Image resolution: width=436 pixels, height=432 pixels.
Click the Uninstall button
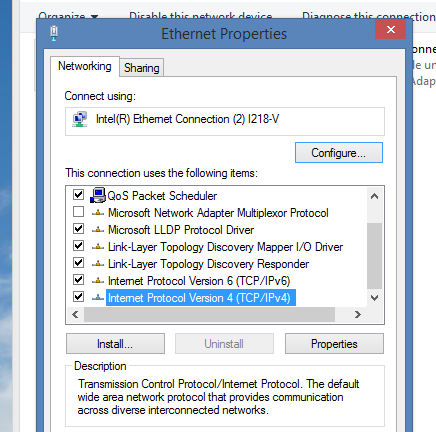click(224, 344)
